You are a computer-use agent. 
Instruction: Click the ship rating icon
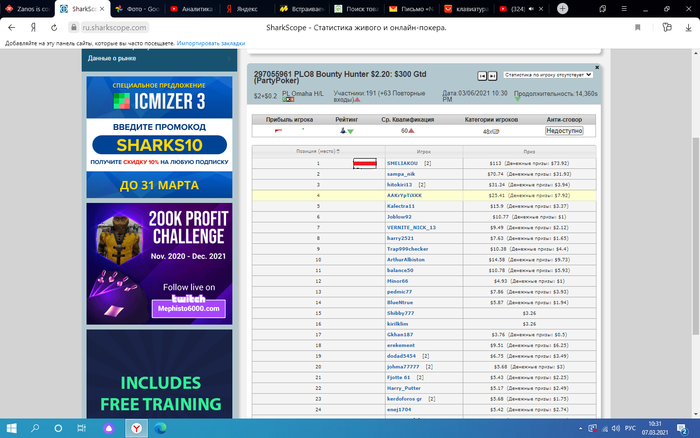[x=343, y=131]
